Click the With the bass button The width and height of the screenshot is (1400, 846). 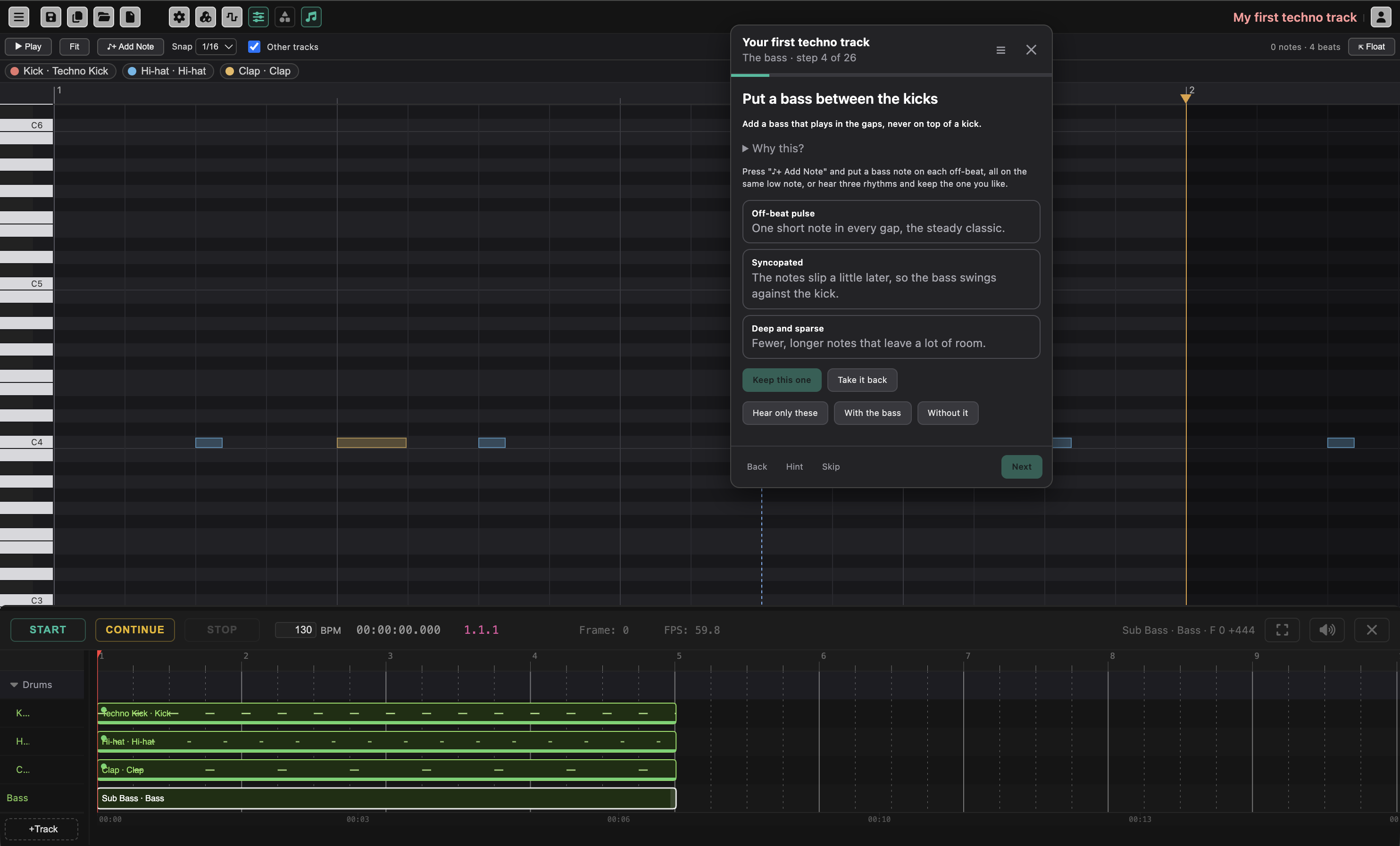[872, 413]
